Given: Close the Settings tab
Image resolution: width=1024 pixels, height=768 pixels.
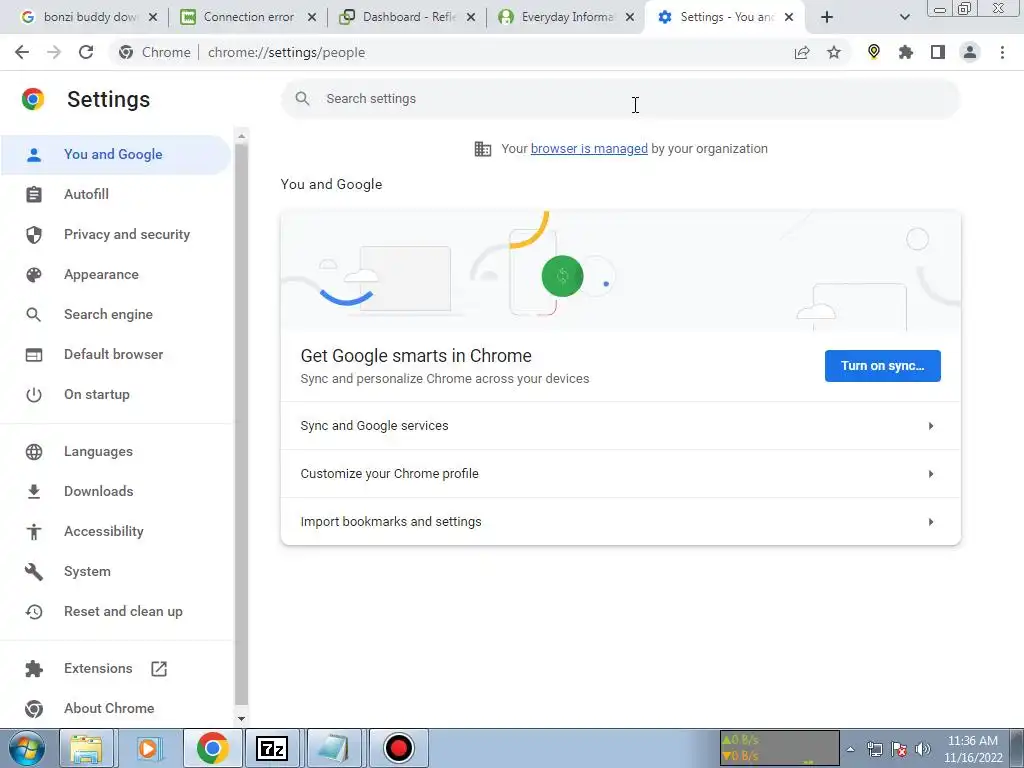Looking at the screenshot, I should click(789, 17).
